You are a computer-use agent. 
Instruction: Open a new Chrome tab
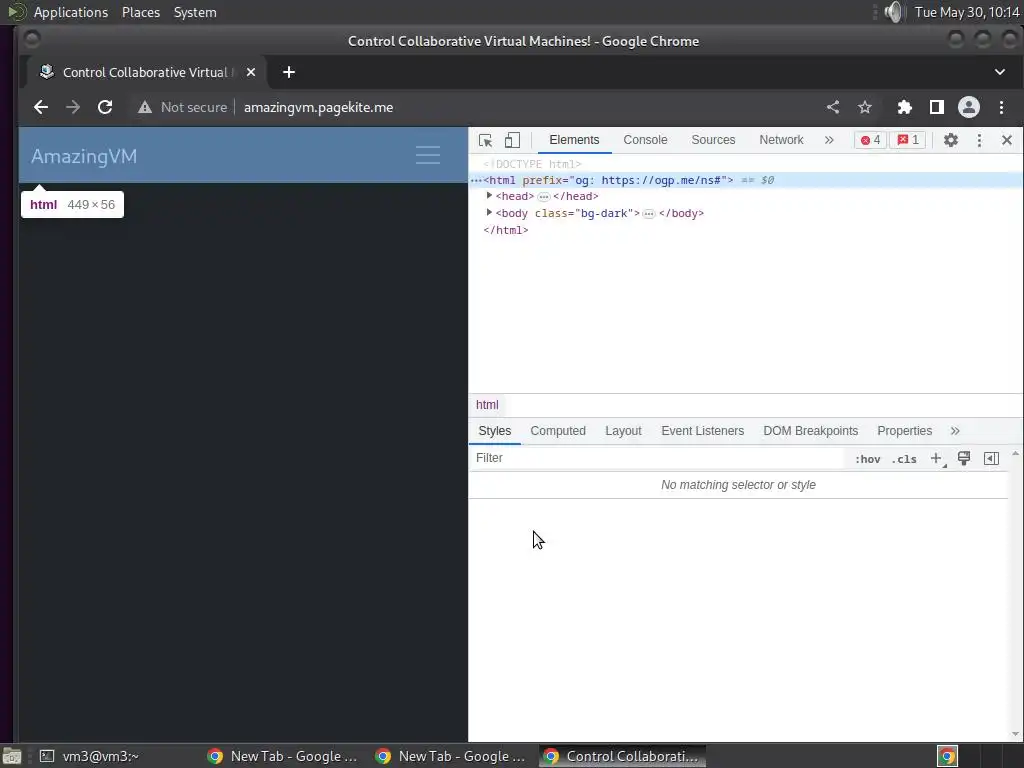coord(289,72)
